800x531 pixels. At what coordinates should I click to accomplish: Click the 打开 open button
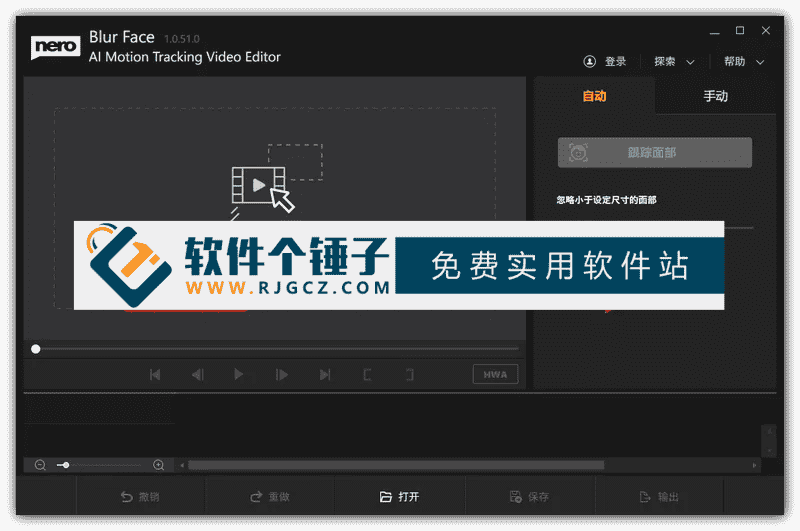tap(399, 497)
